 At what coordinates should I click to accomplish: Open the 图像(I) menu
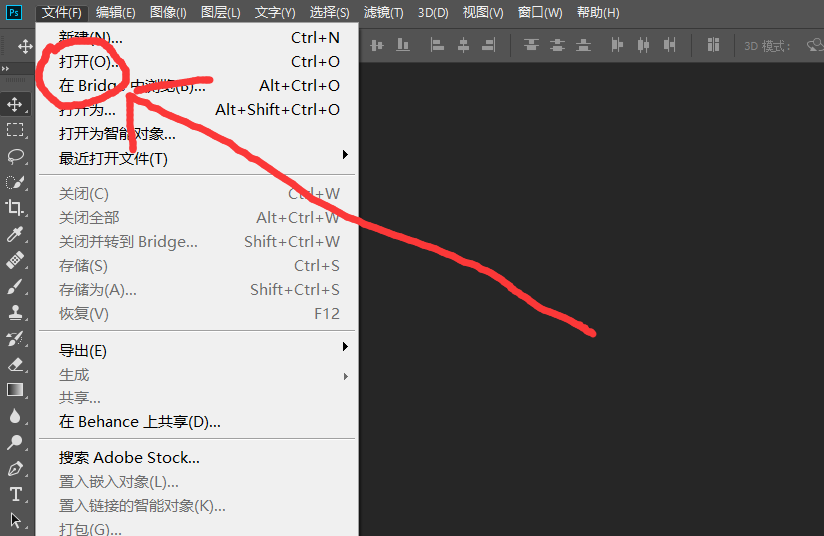168,12
